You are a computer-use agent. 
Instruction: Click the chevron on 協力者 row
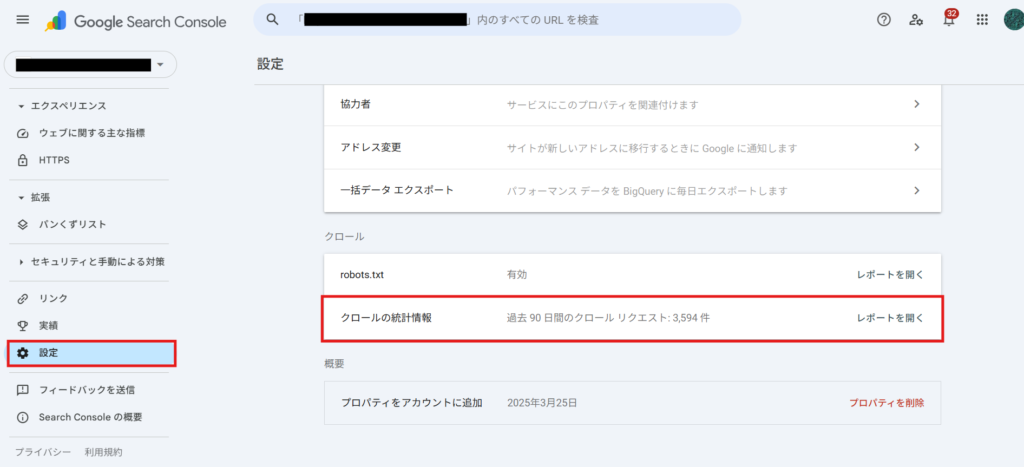pos(917,104)
